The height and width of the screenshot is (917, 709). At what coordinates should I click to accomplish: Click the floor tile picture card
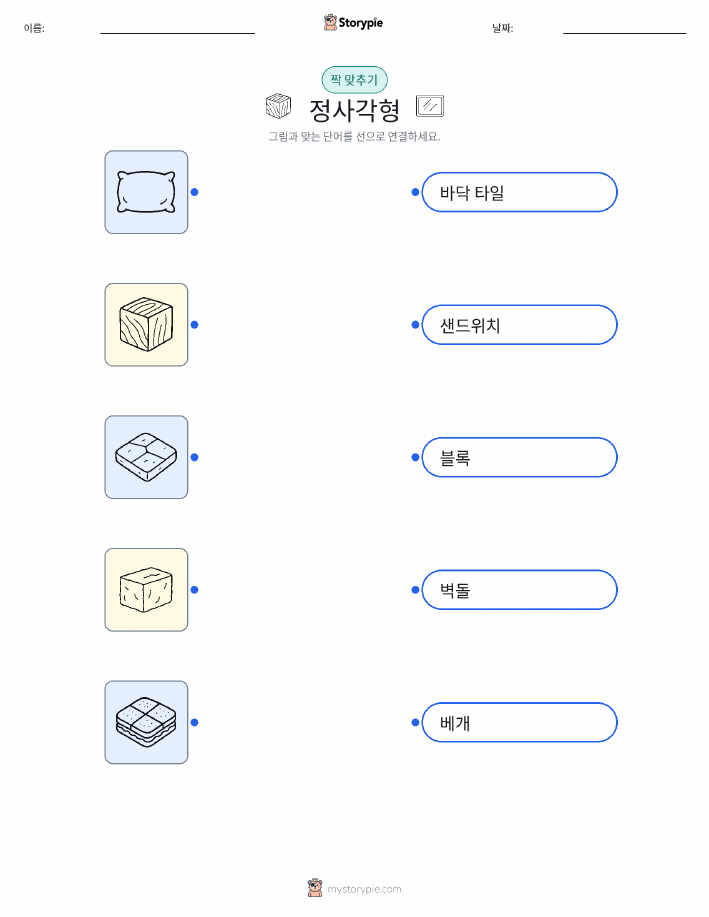pos(146,457)
